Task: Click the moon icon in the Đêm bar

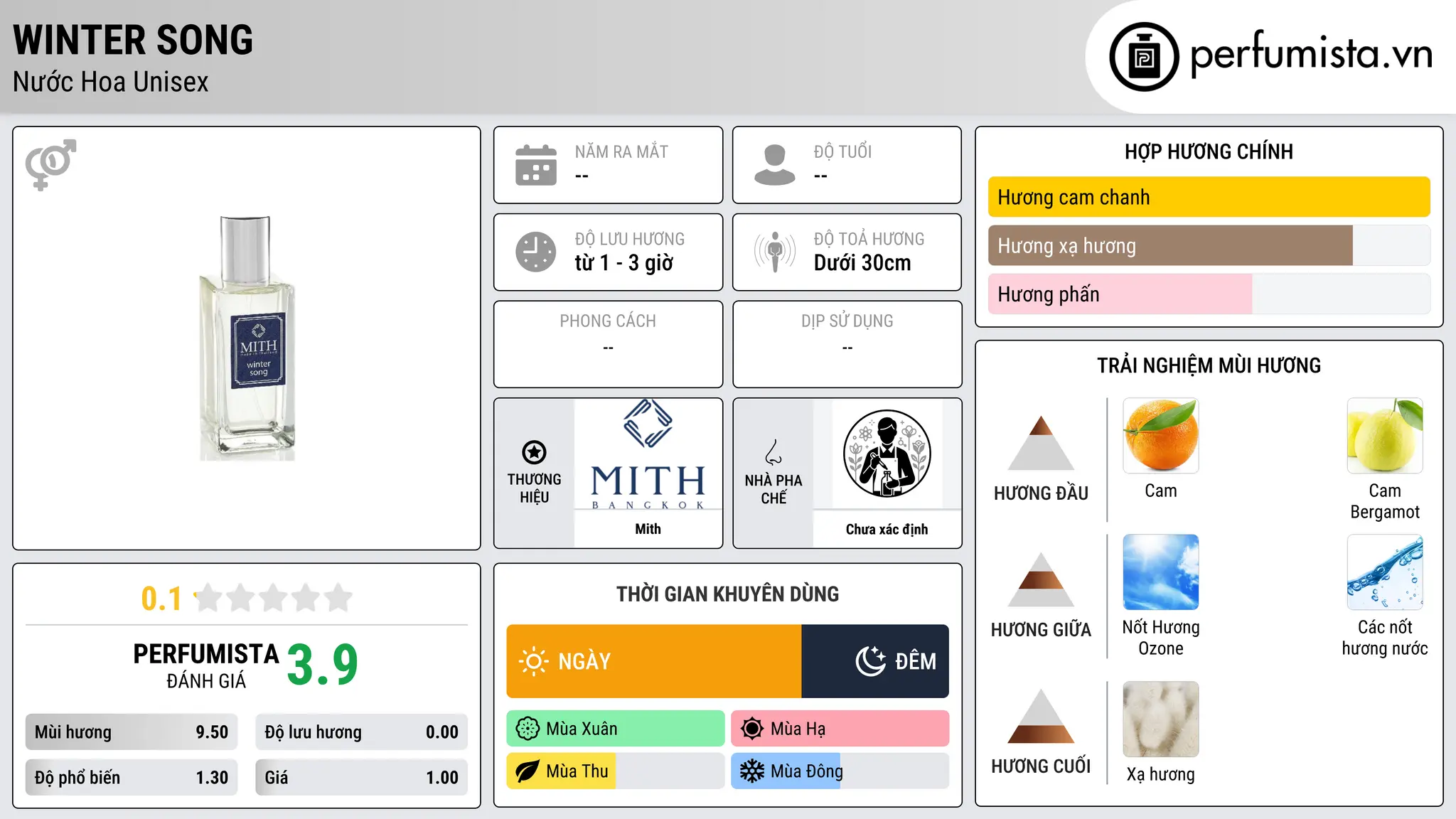Action: [870, 661]
